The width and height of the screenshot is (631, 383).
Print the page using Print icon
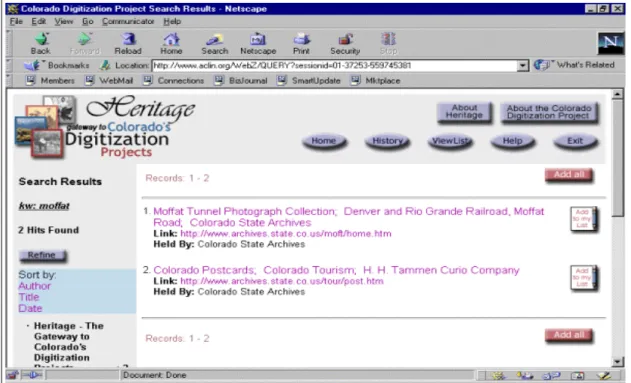point(301,43)
